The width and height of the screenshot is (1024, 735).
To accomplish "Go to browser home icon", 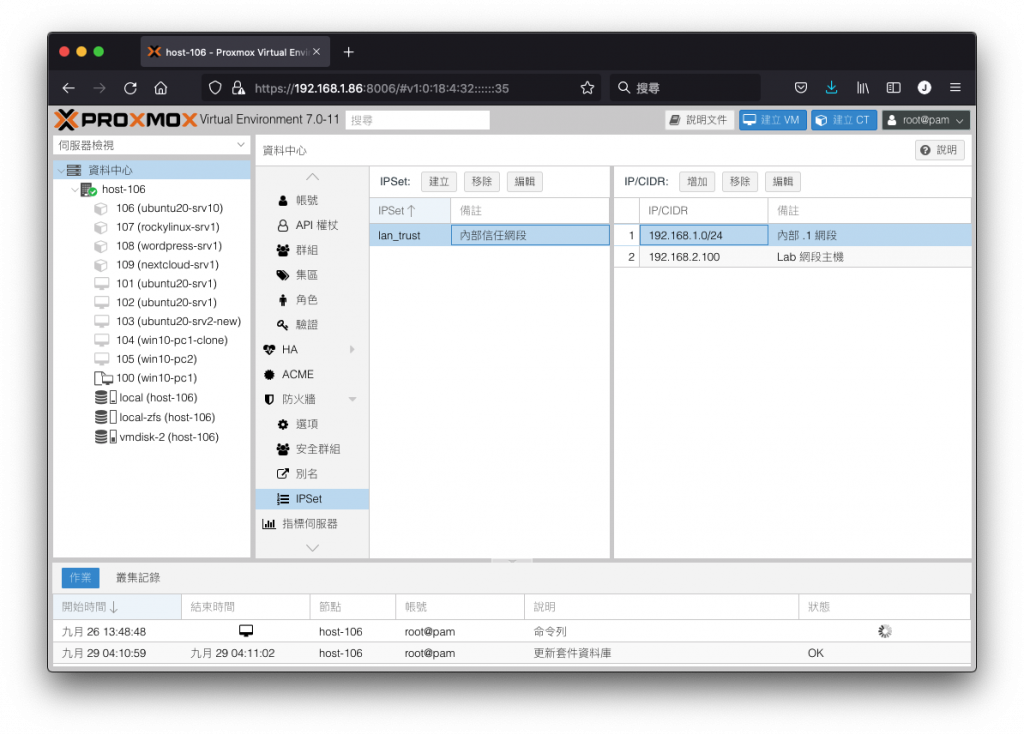I will [x=161, y=88].
